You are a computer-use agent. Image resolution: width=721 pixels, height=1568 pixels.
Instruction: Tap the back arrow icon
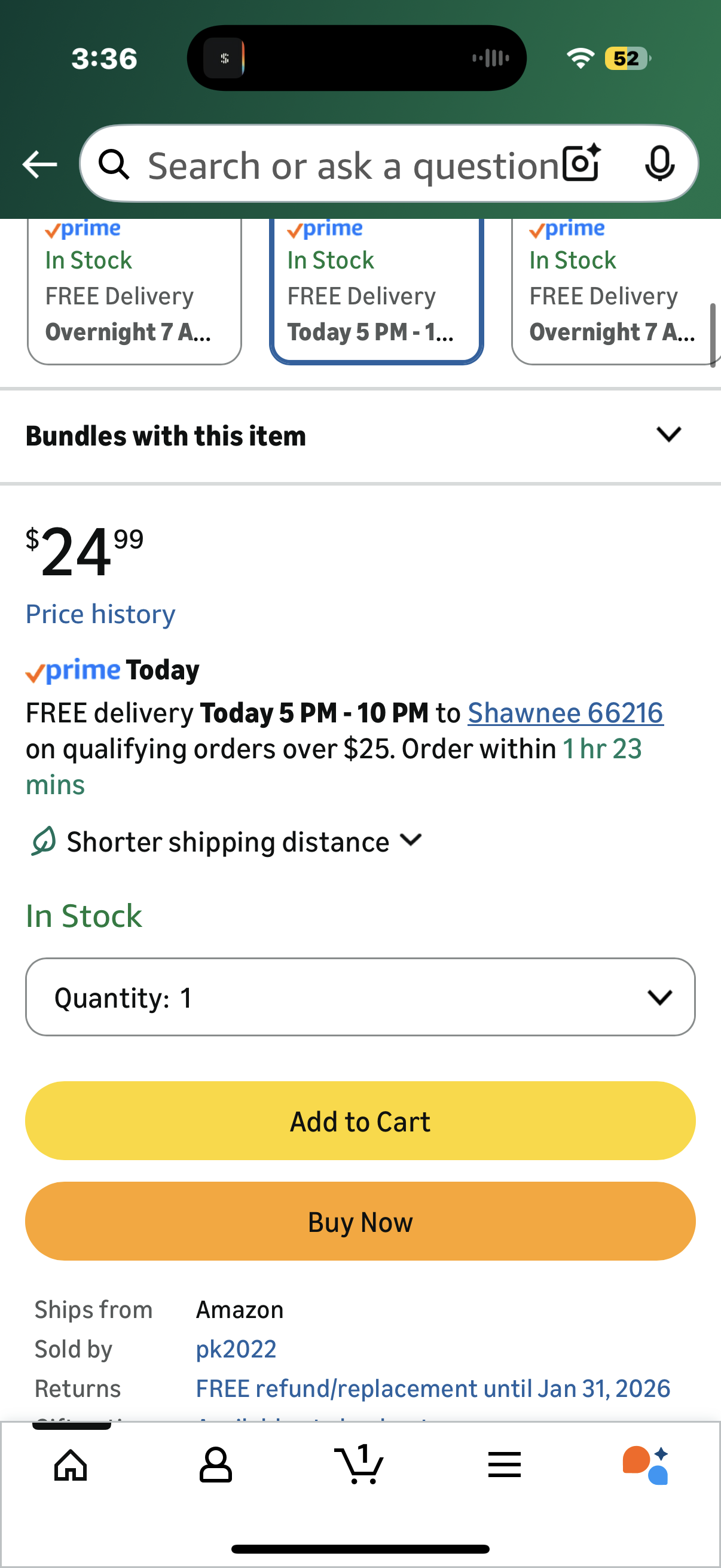tap(39, 164)
